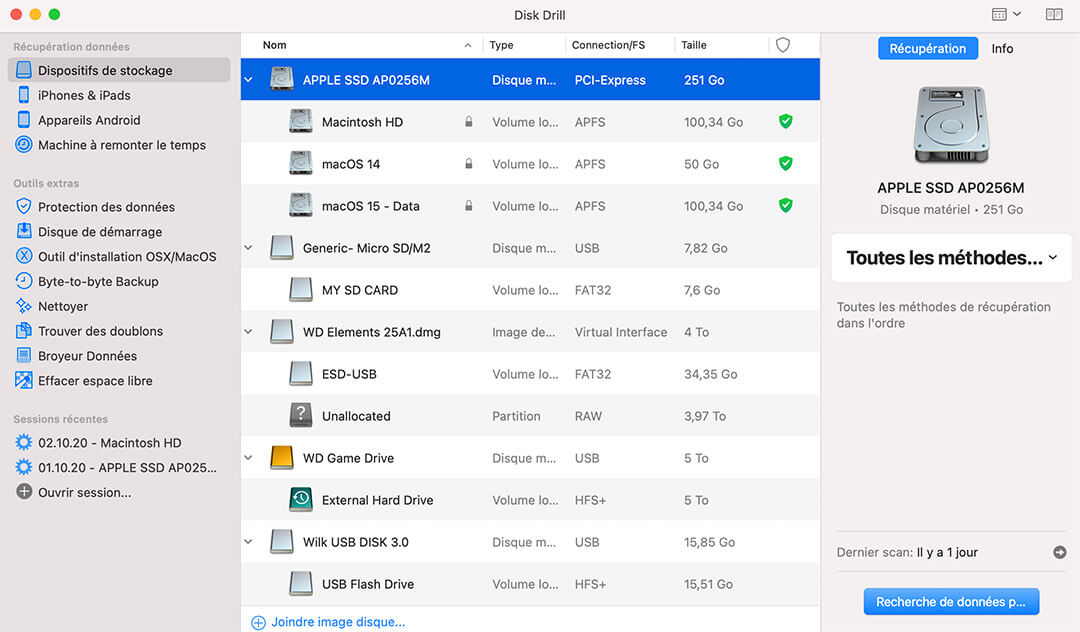Image resolution: width=1080 pixels, height=632 pixels.
Task: Toggle protection shield for macOS 14
Action: pos(785,163)
